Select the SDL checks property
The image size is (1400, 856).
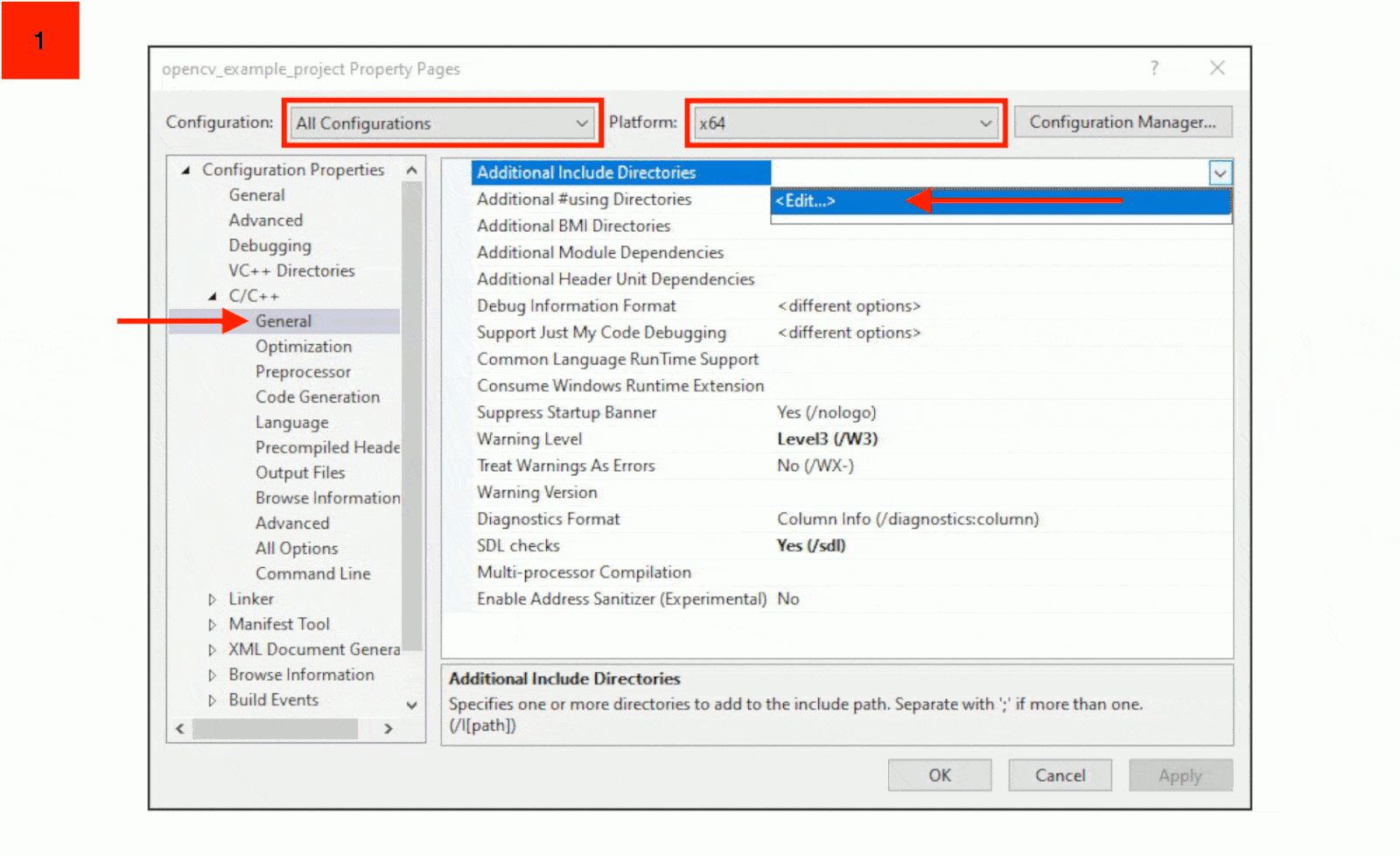click(518, 546)
